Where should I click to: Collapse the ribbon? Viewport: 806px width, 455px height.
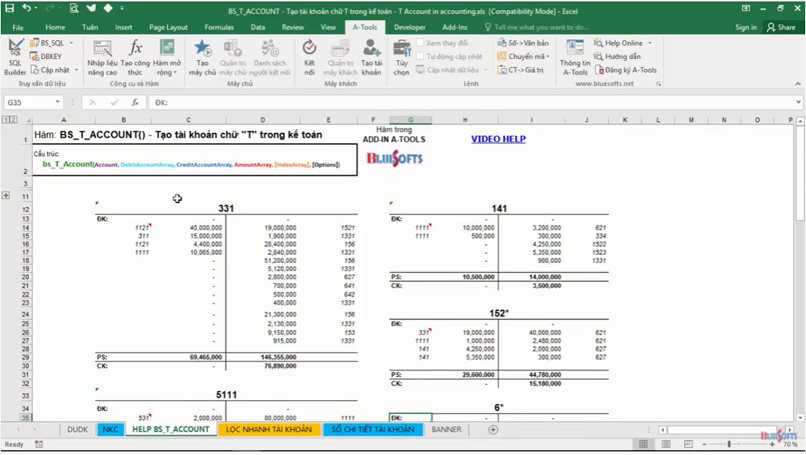[798, 83]
